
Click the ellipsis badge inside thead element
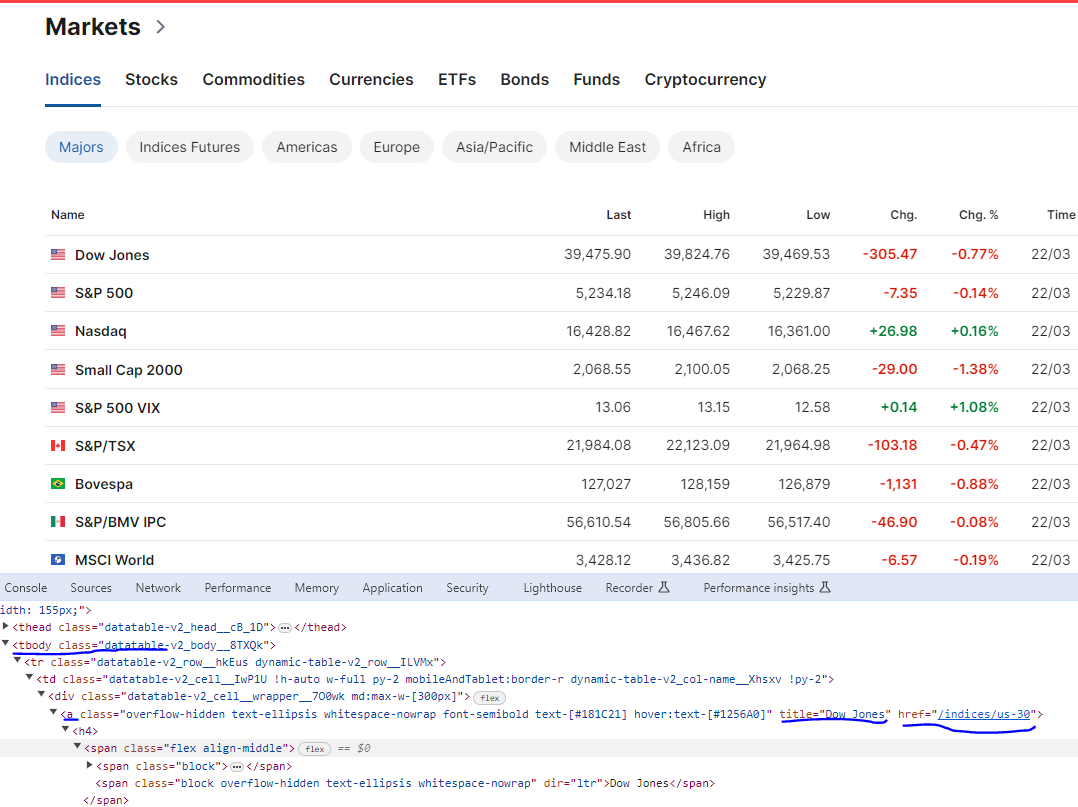[x=285, y=628]
